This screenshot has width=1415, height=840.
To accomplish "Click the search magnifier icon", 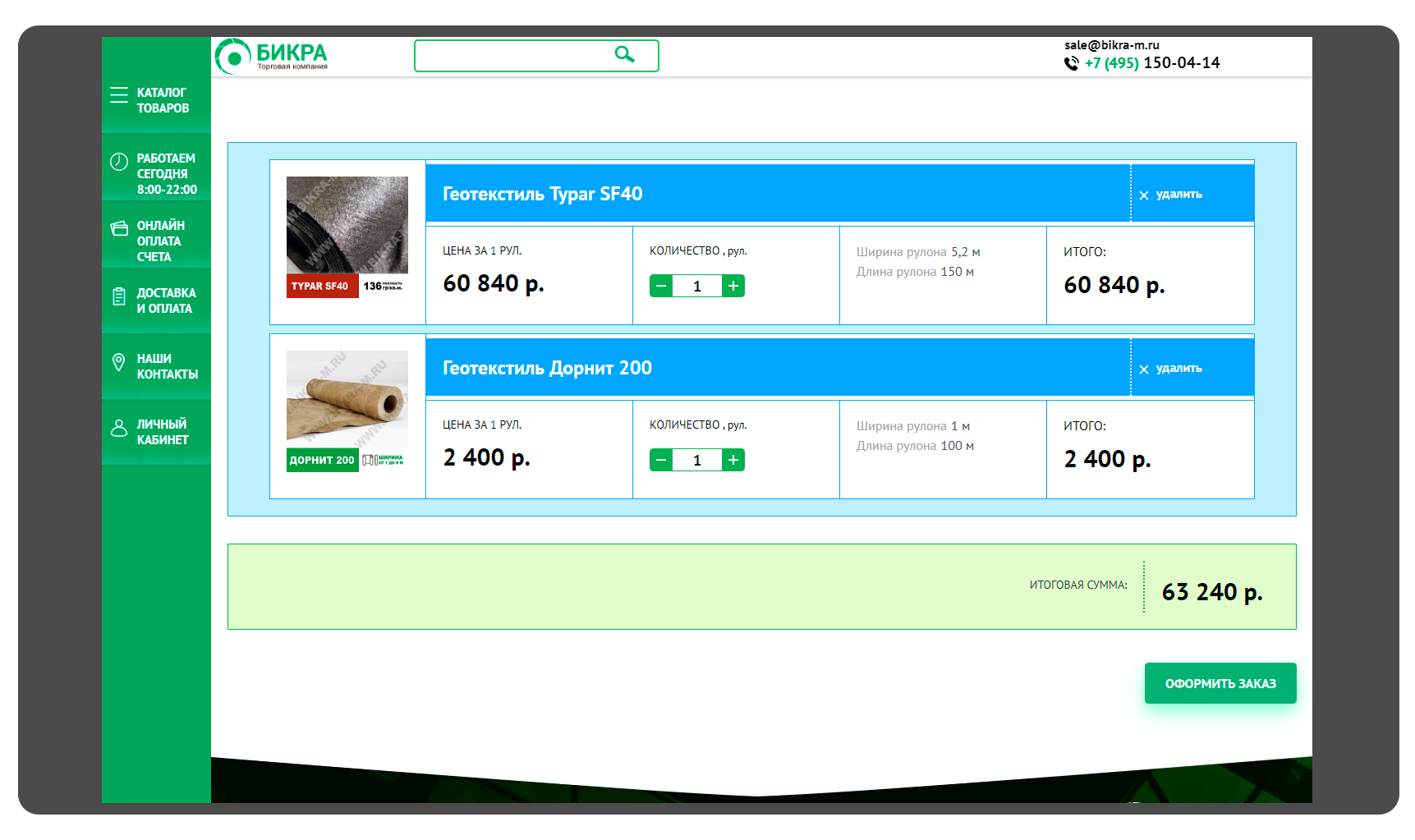I will tap(625, 54).
